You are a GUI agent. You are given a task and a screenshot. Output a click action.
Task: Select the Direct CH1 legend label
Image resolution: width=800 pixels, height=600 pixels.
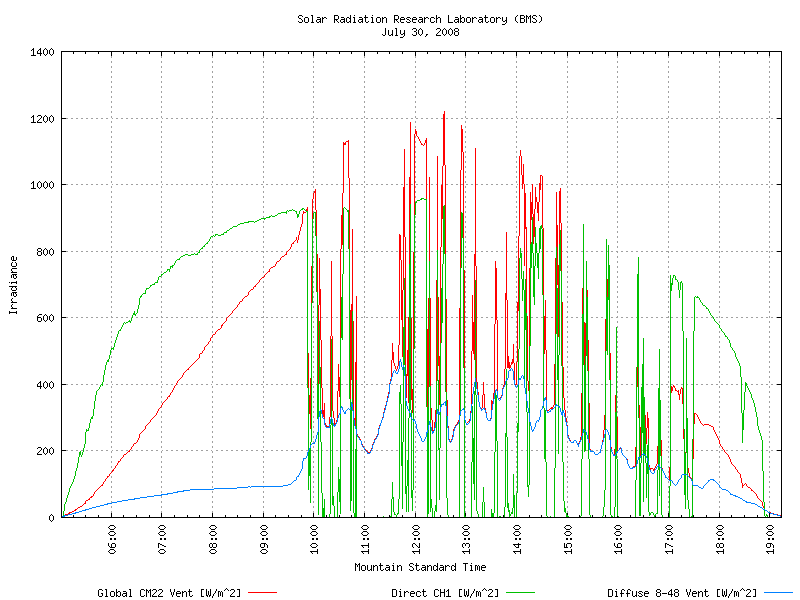(x=445, y=593)
